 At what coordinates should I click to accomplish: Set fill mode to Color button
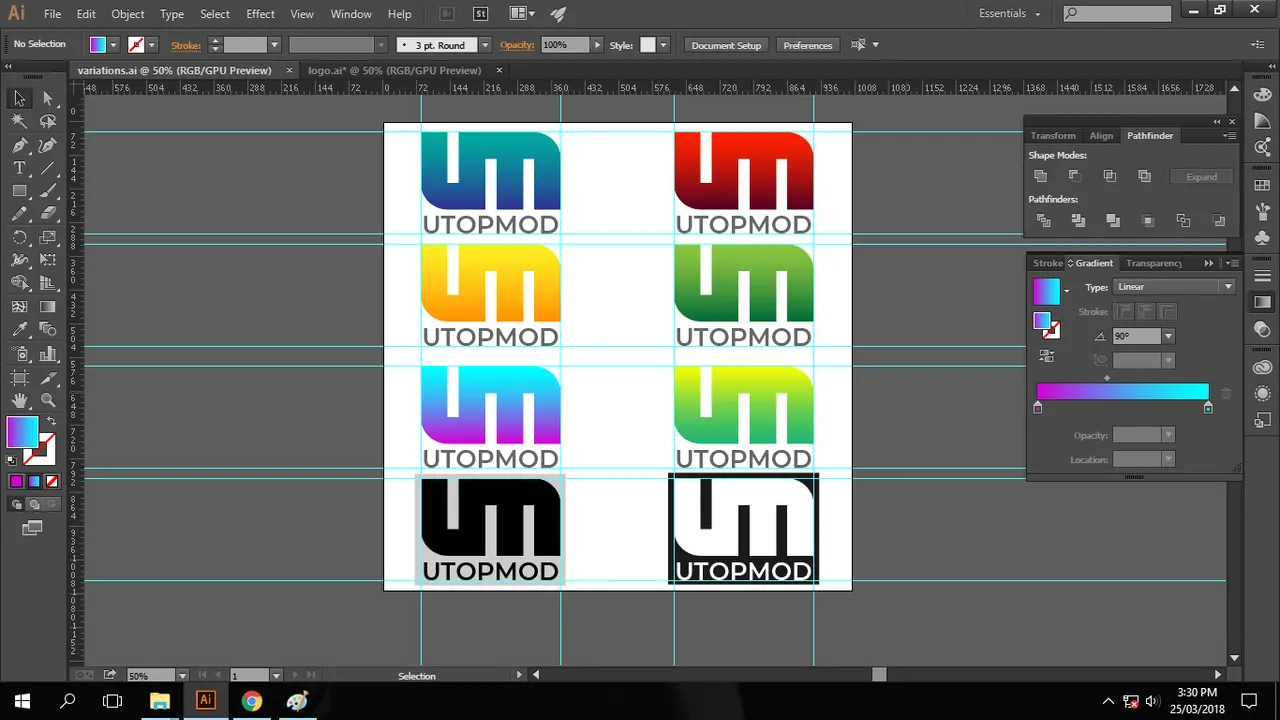pyautogui.click(x=16, y=481)
